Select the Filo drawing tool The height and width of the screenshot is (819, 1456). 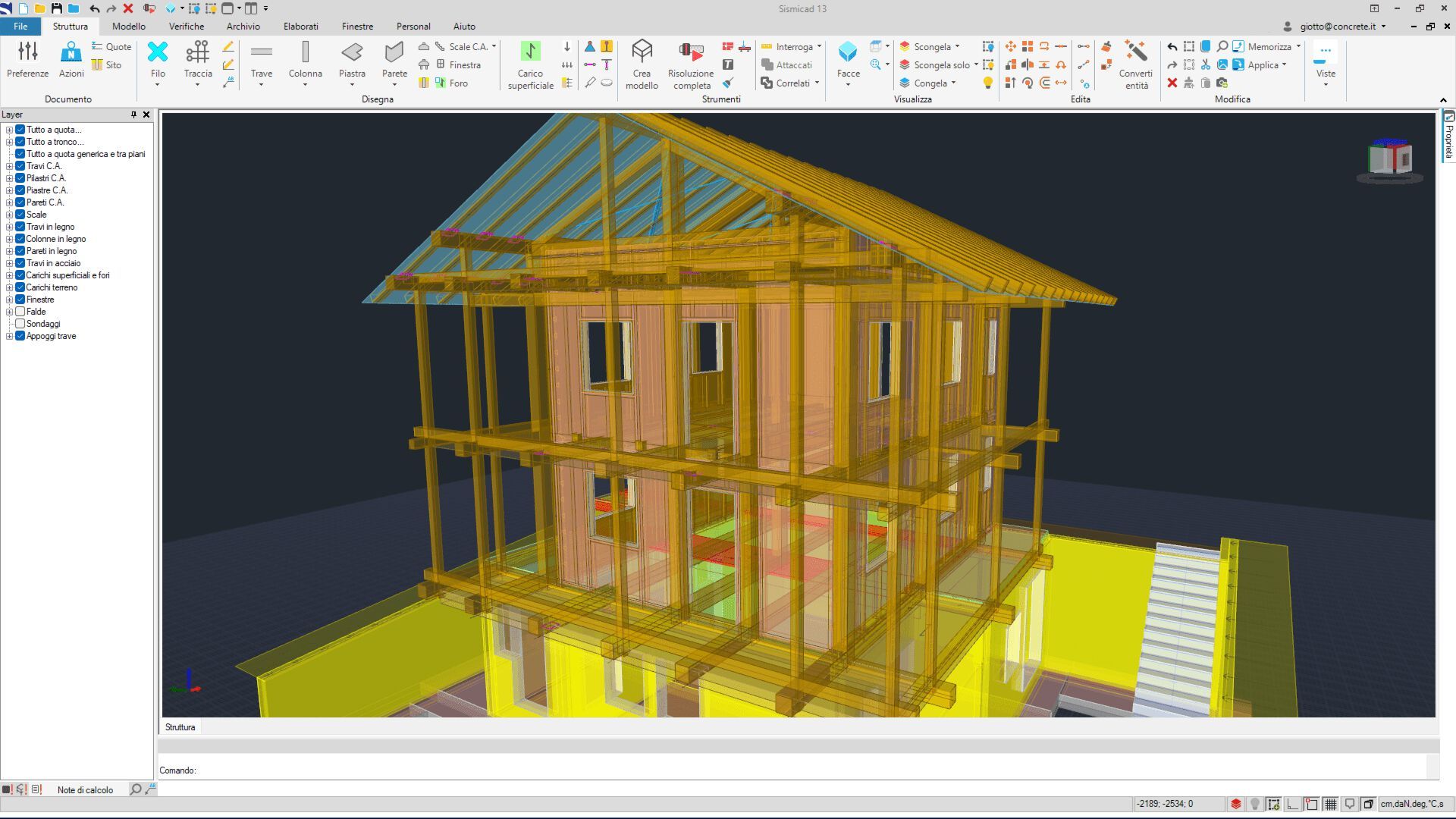158,53
